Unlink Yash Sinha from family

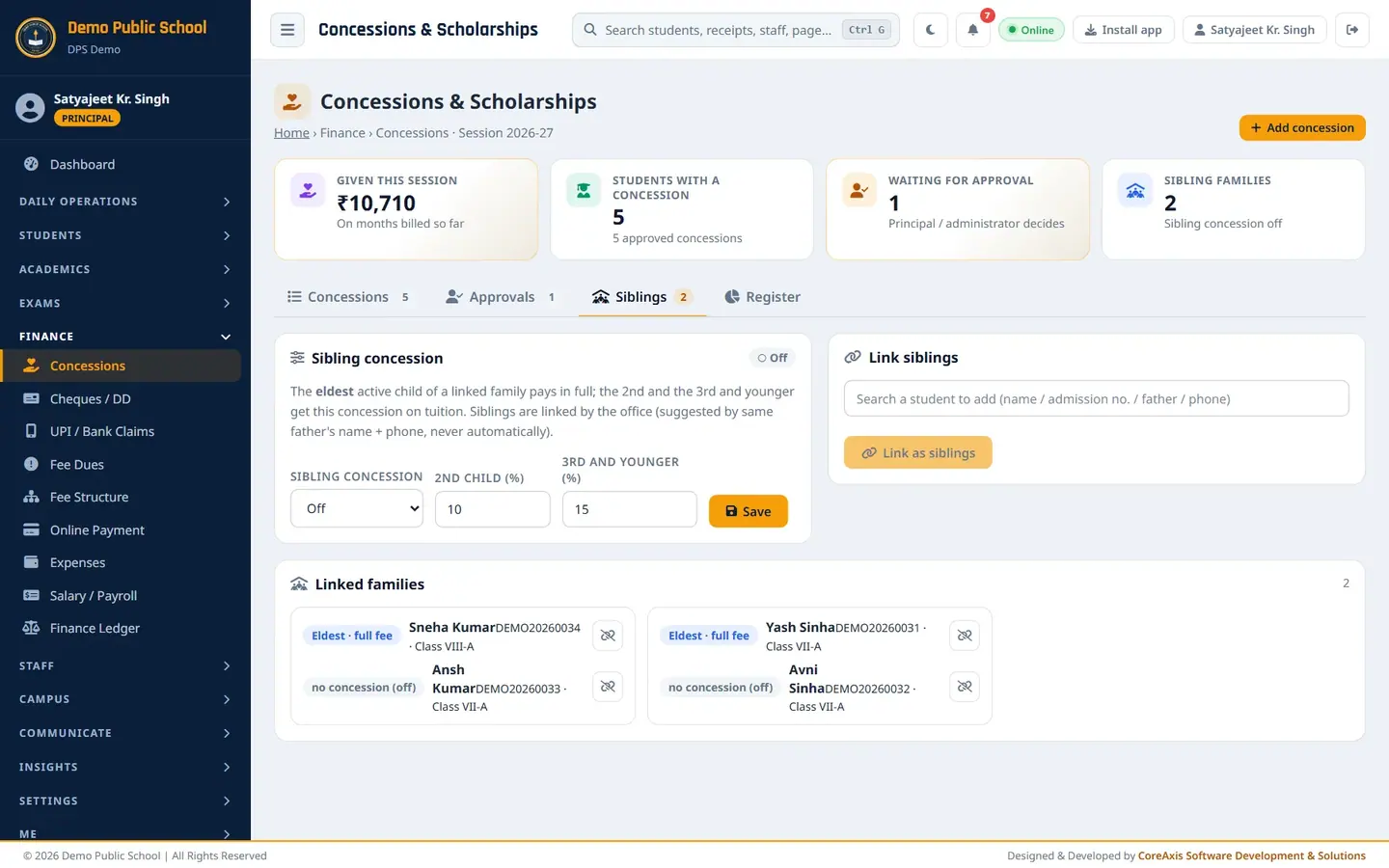965,636
